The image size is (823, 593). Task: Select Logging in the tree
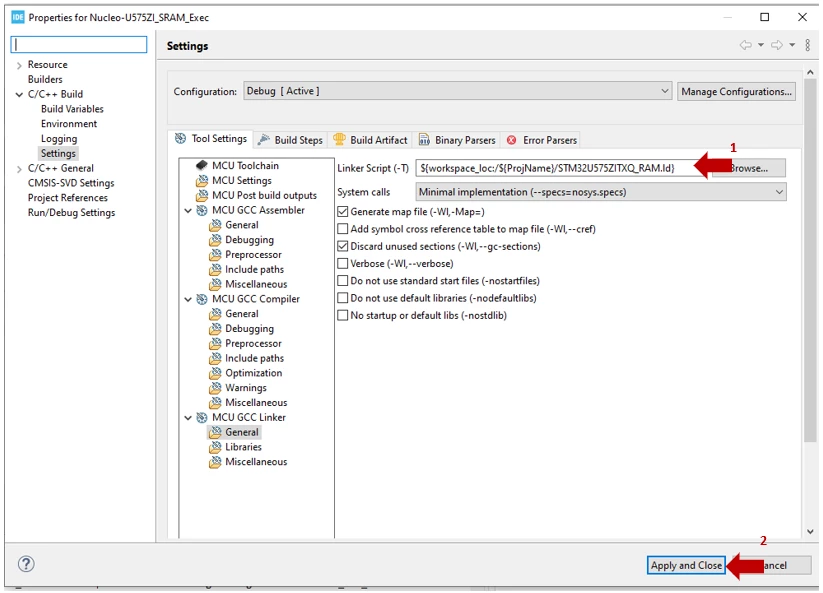click(x=59, y=139)
